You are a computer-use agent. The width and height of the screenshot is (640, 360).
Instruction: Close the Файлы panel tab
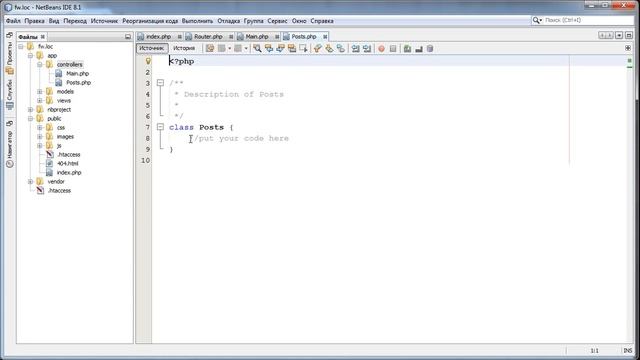point(42,37)
